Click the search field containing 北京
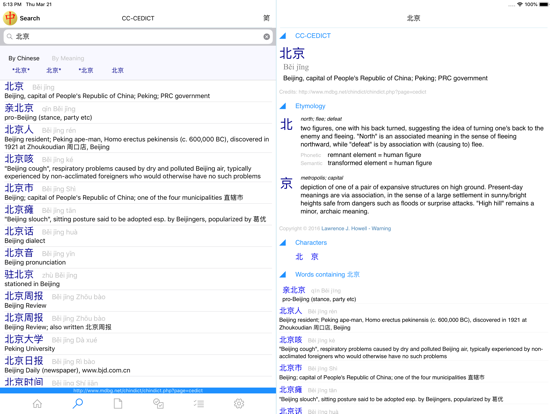The width and height of the screenshot is (552, 414). tap(138, 37)
